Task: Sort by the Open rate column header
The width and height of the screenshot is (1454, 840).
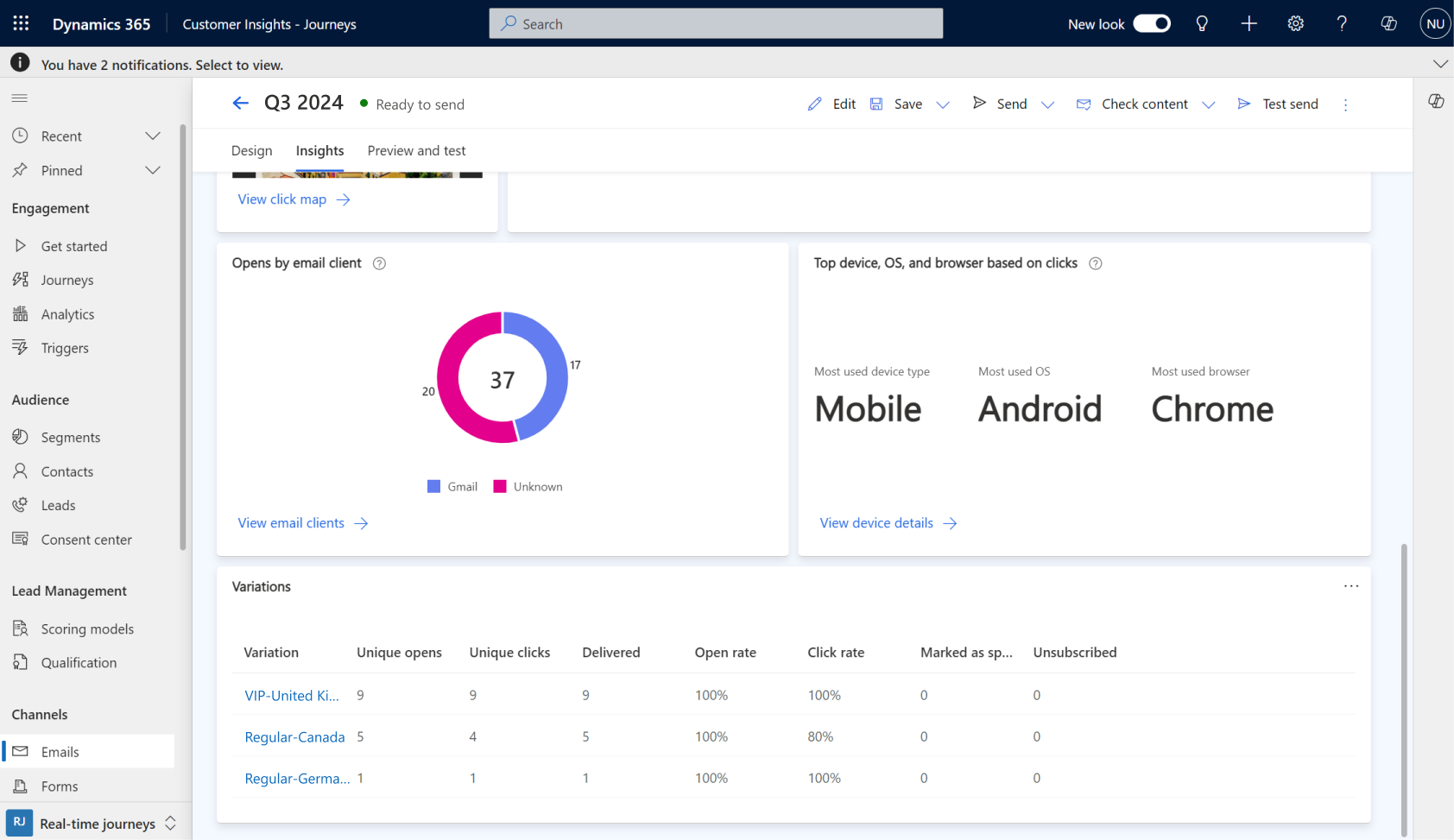Action: coord(725,653)
